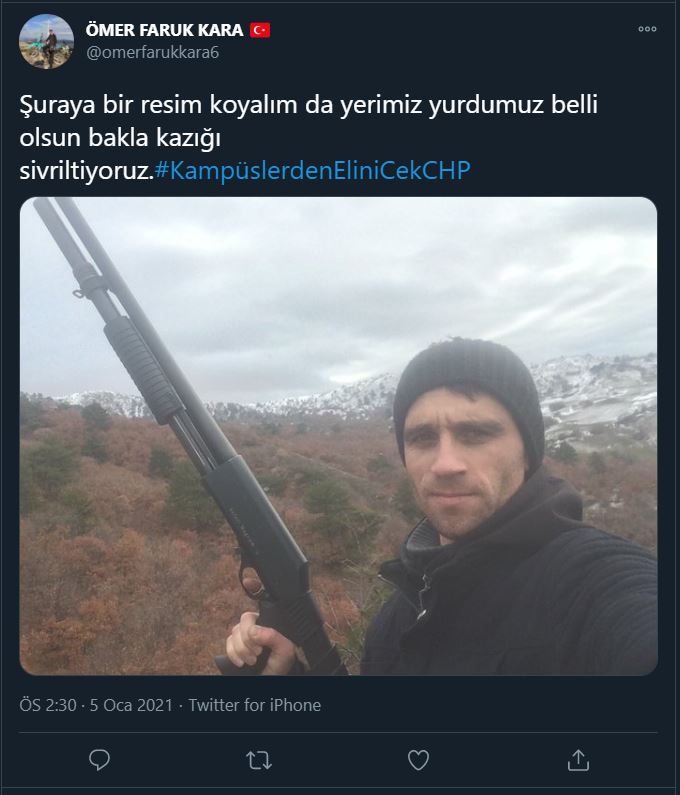Select the tweet text starting with Şuraya
The width and height of the screenshot is (680, 795).
(x=308, y=137)
